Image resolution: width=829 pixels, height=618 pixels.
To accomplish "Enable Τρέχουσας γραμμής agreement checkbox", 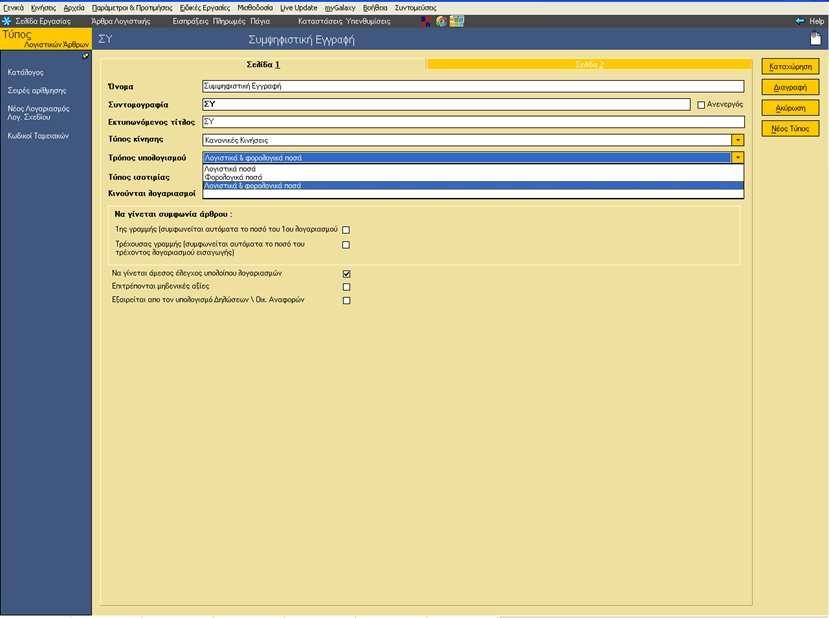I will pos(346,245).
